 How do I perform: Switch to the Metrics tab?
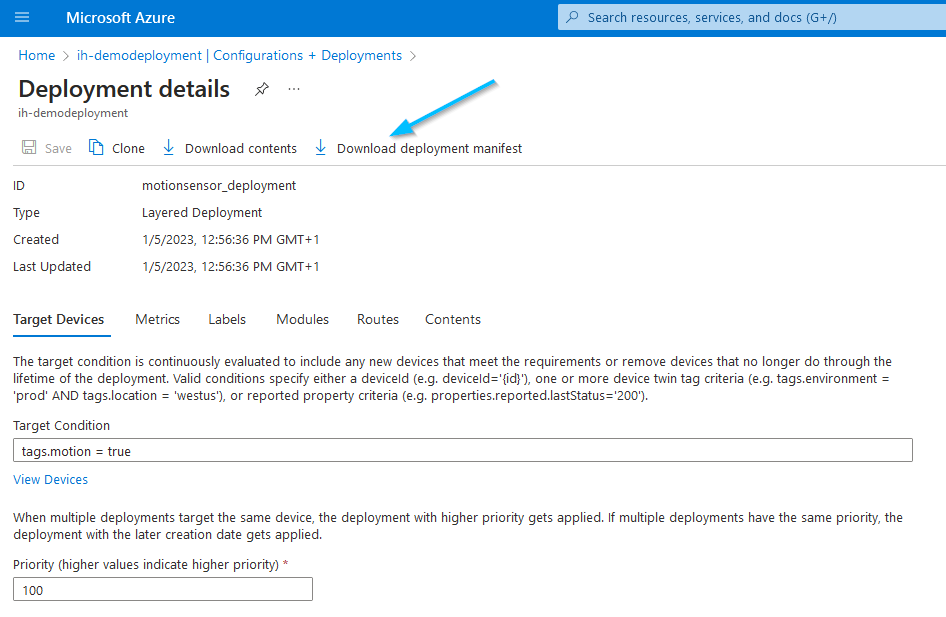pyautogui.click(x=157, y=319)
